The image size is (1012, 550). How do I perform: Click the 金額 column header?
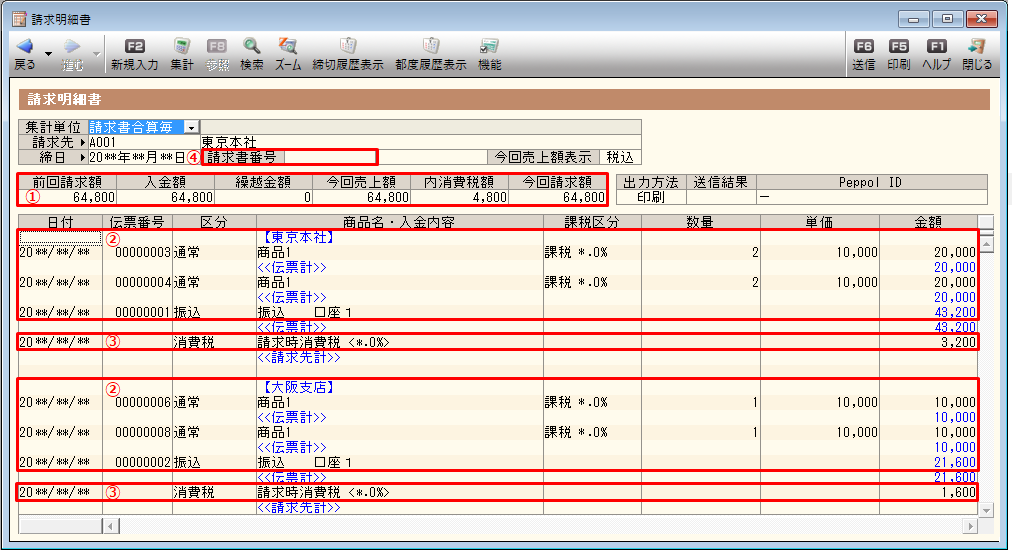point(928,222)
